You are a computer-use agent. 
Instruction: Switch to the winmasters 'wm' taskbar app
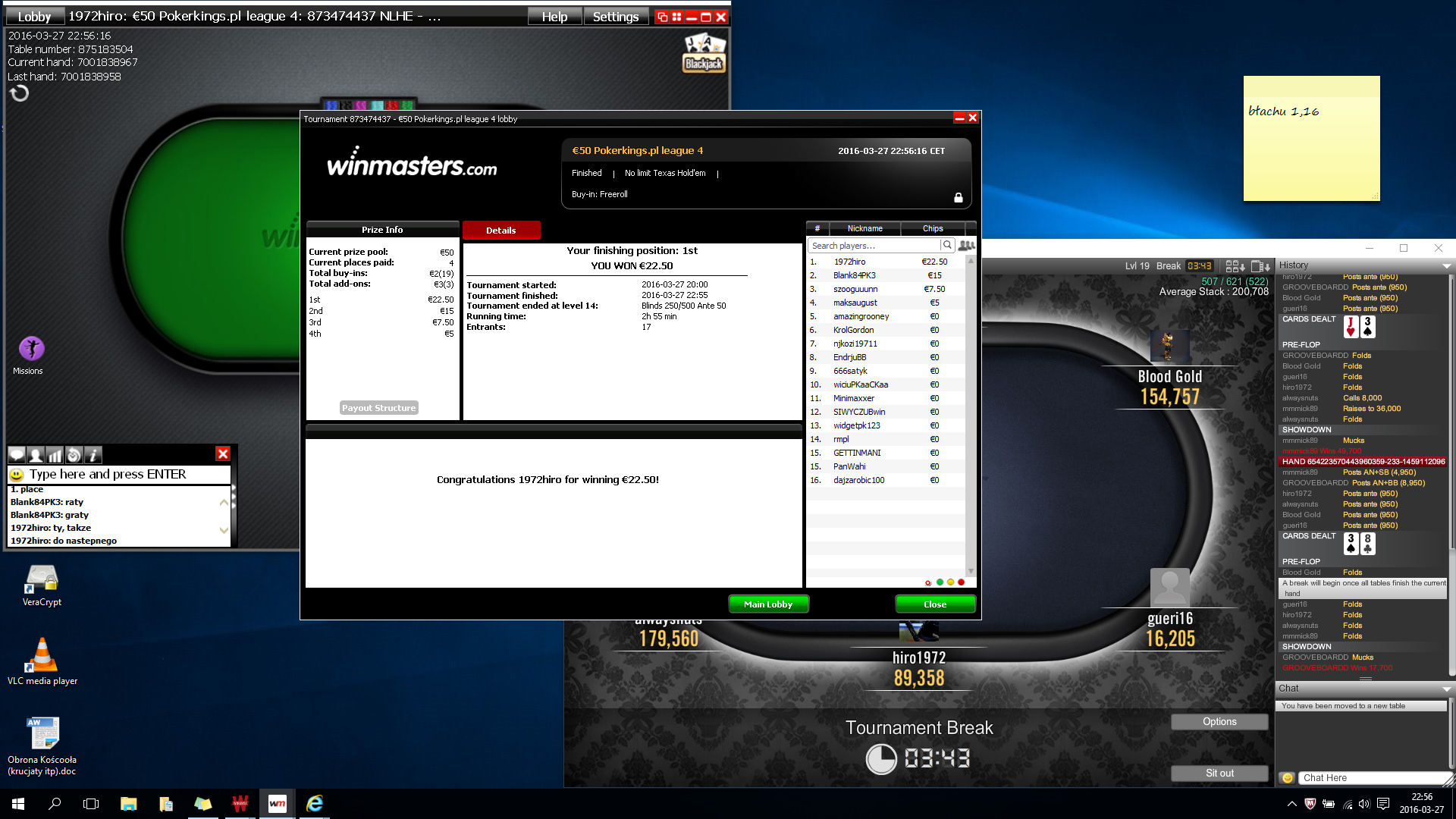pos(278,804)
